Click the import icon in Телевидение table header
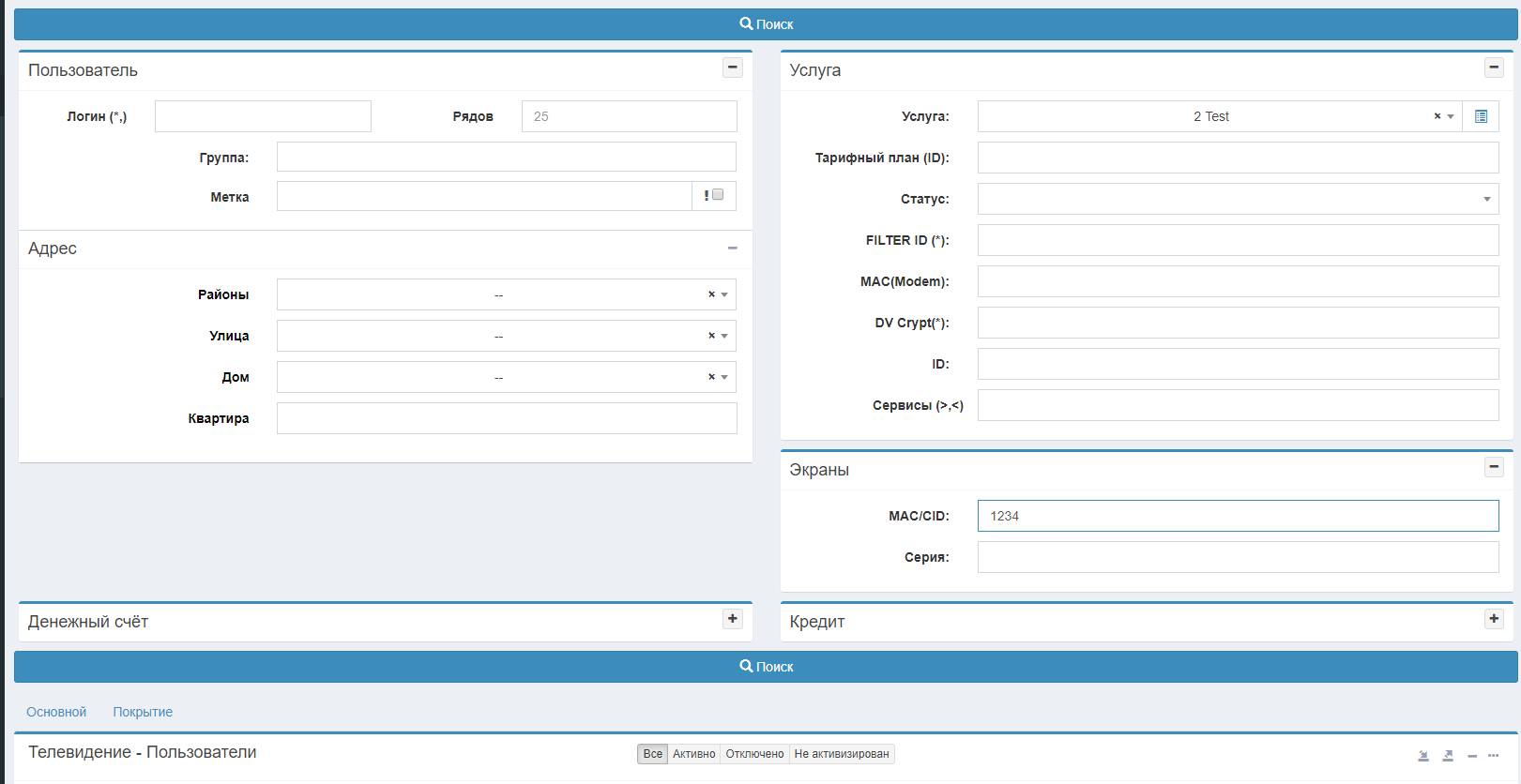The width and height of the screenshot is (1521, 784). coord(1423,756)
